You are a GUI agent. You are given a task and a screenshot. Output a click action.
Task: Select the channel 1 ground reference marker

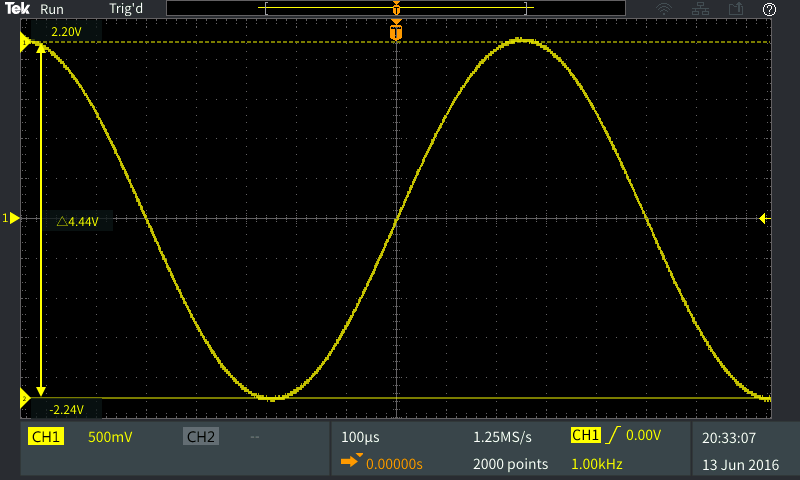coord(11,218)
